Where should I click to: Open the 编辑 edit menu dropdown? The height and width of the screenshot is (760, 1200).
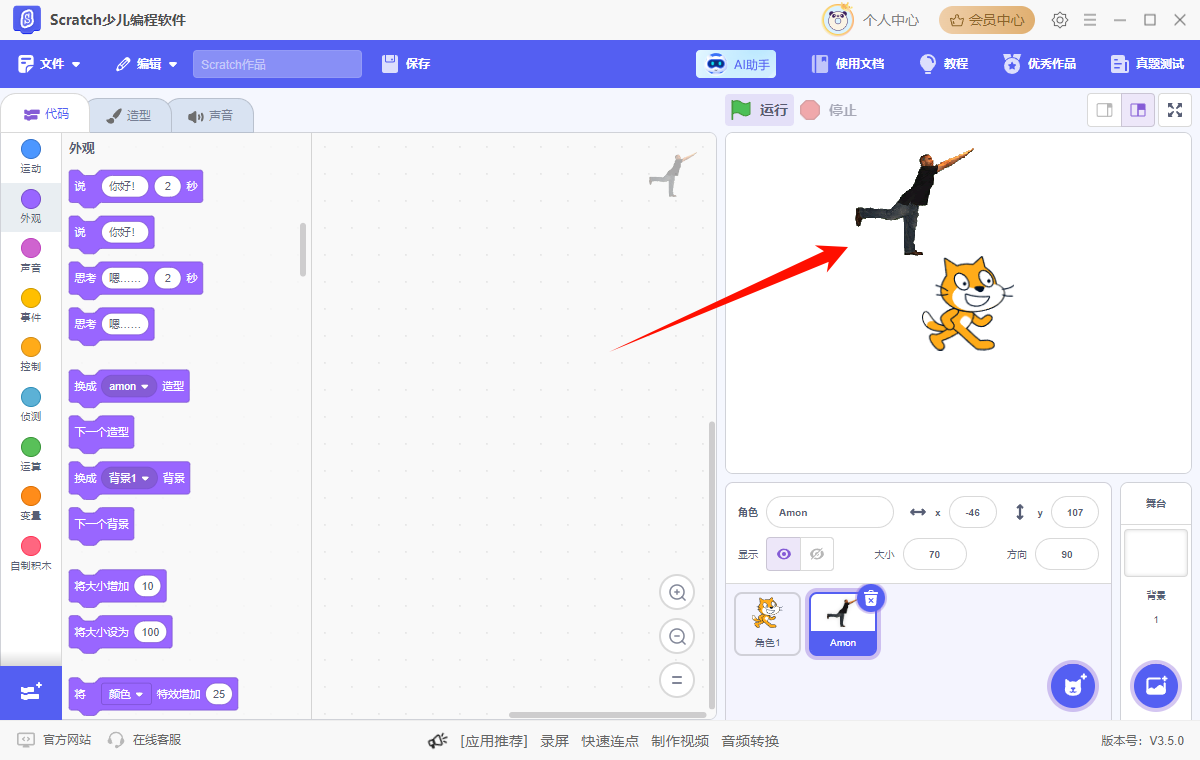tap(147, 64)
